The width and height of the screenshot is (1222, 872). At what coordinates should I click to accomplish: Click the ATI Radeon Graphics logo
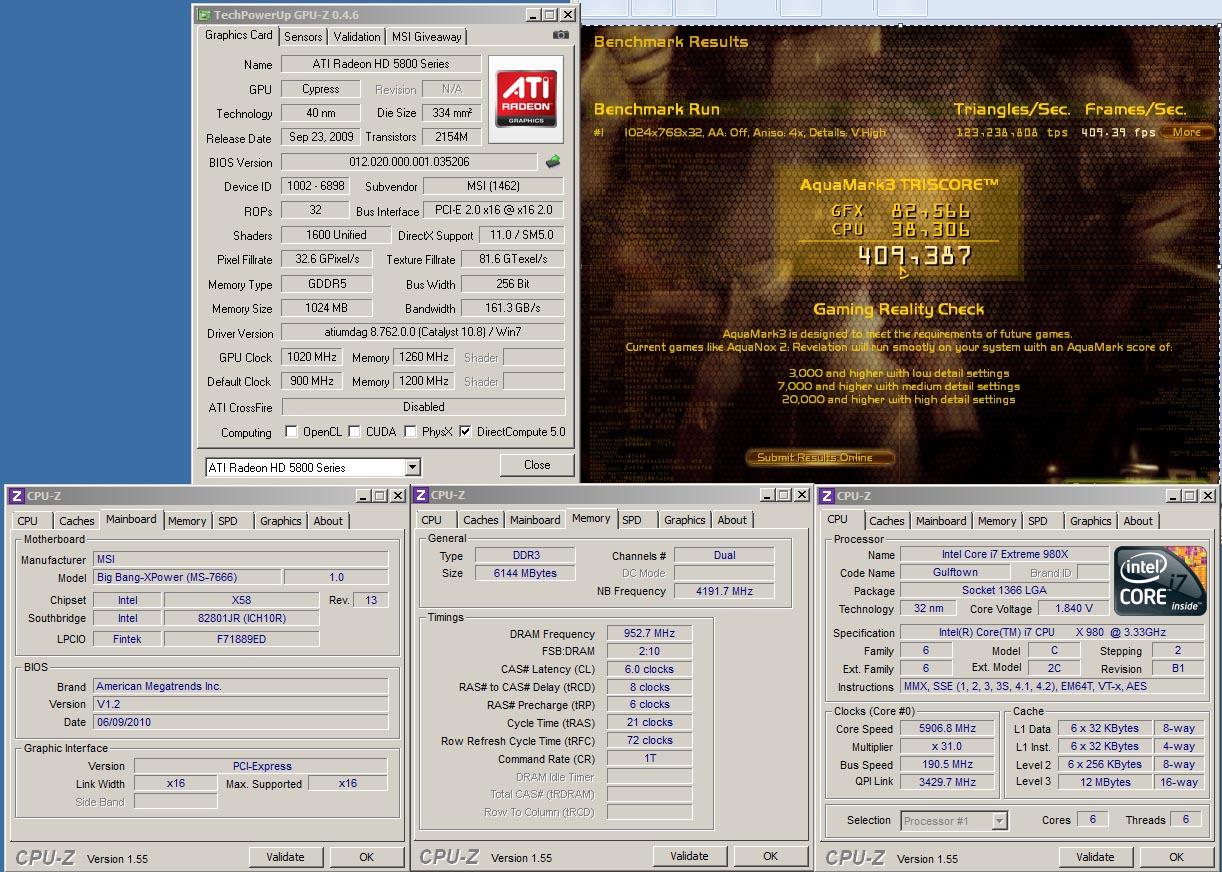[526, 98]
